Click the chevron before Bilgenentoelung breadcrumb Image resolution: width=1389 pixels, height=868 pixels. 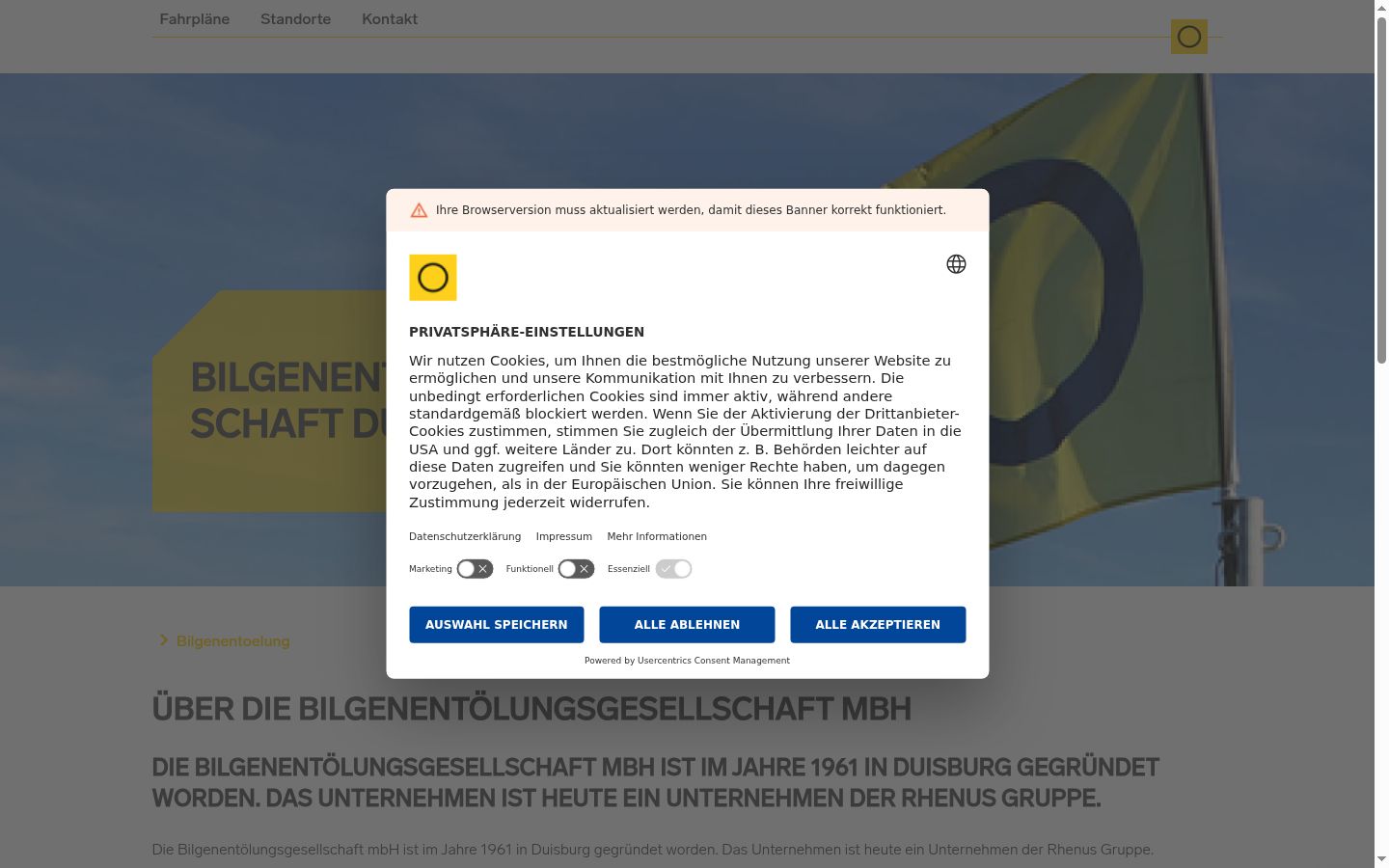click(164, 640)
